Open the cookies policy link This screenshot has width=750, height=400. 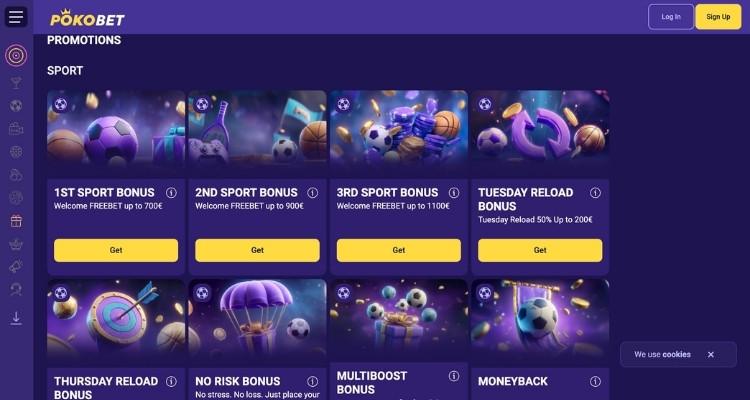(x=676, y=355)
